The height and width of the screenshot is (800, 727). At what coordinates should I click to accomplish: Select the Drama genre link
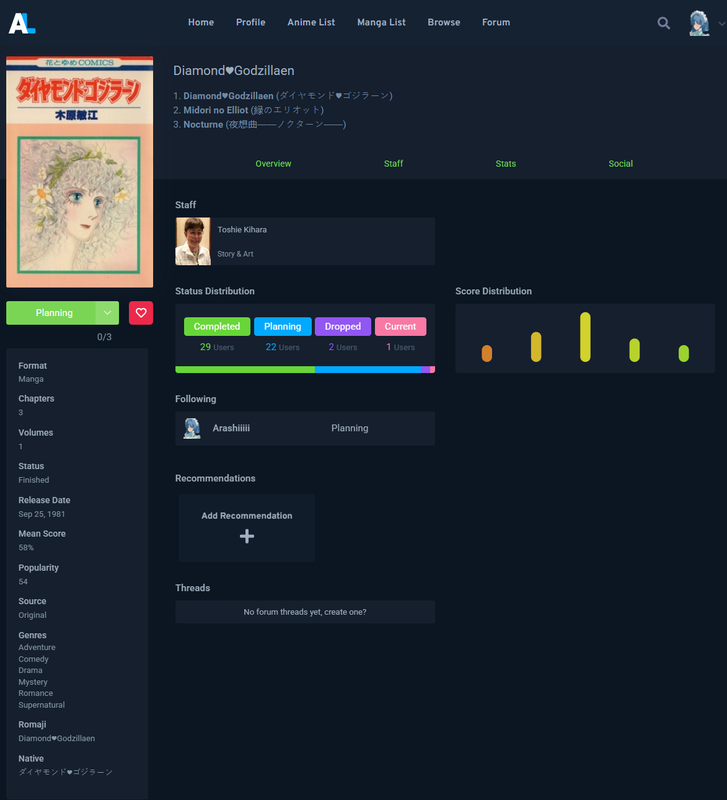click(x=30, y=670)
